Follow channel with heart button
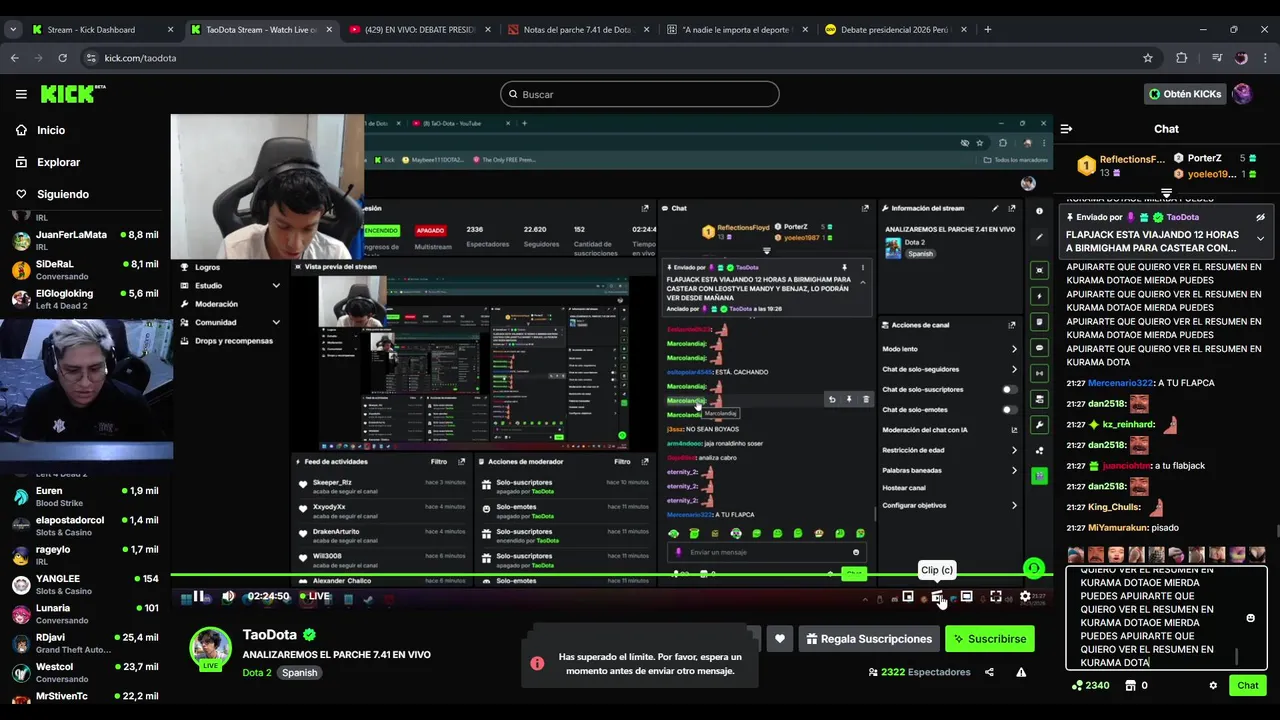This screenshot has width=1280, height=720. [780, 639]
